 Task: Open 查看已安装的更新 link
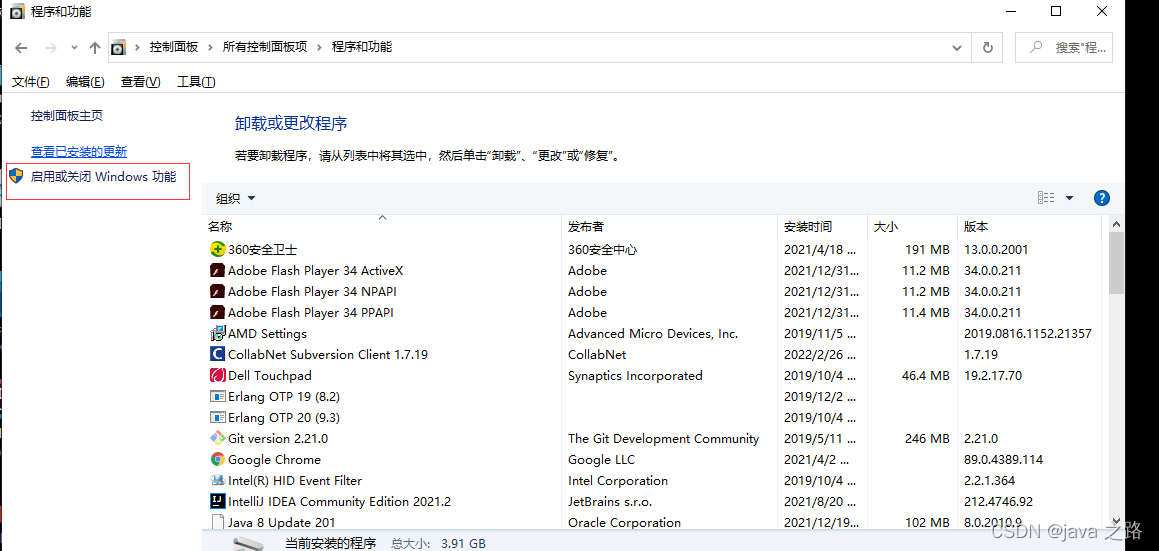click(x=78, y=152)
